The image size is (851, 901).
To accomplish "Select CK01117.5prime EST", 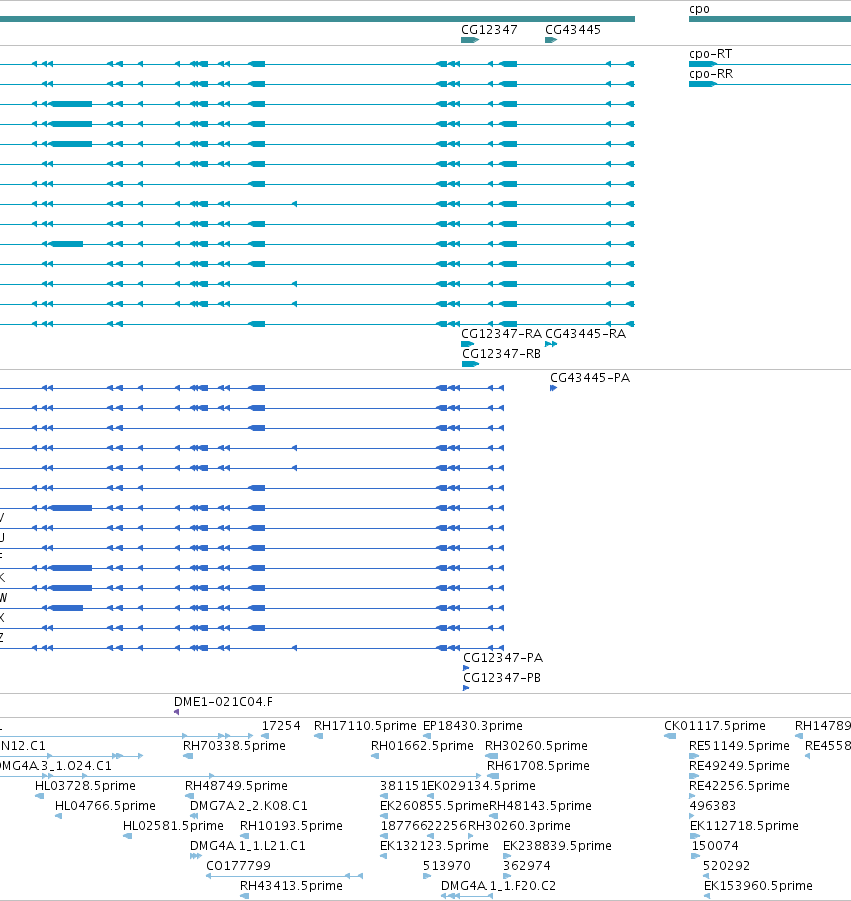I will (x=715, y=726).
